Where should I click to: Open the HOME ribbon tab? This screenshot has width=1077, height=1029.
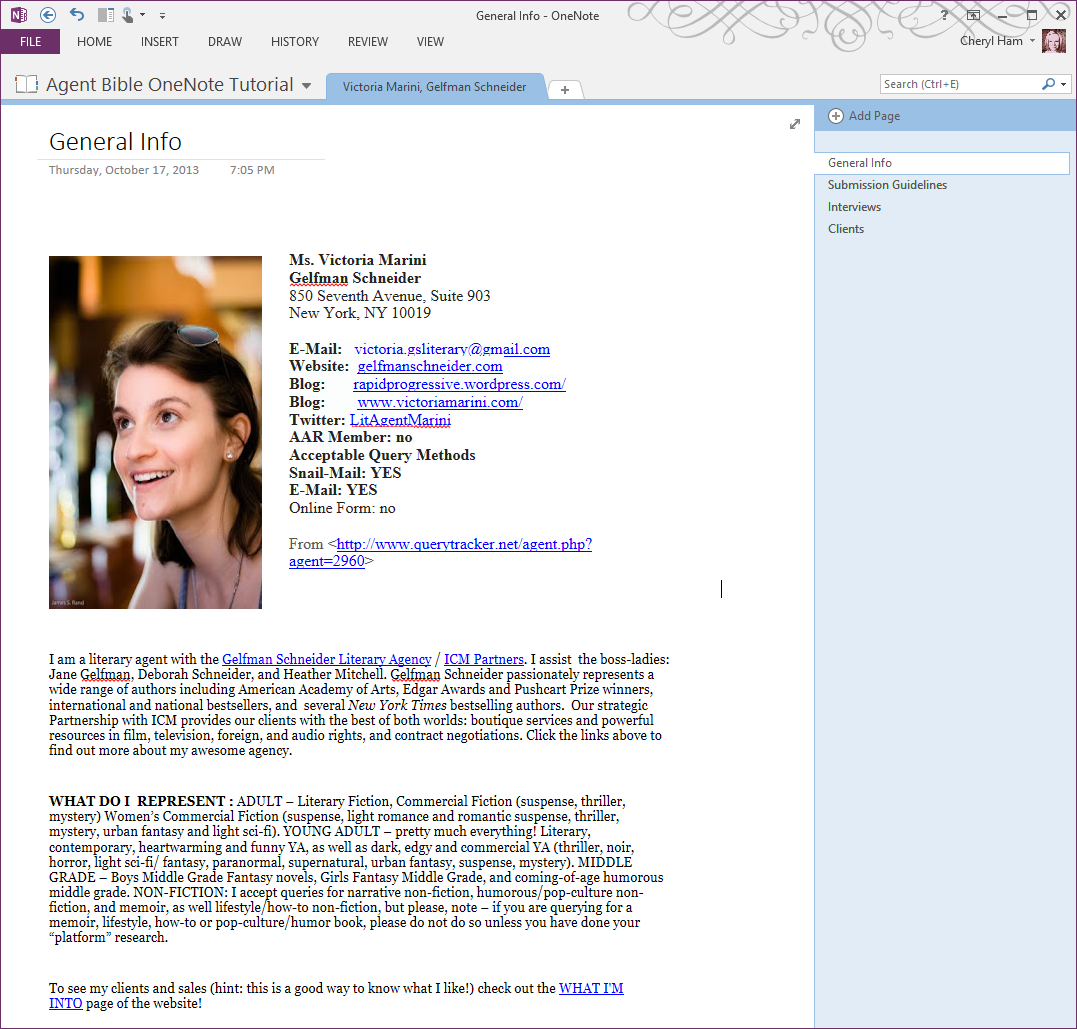(x=94, y=42)
